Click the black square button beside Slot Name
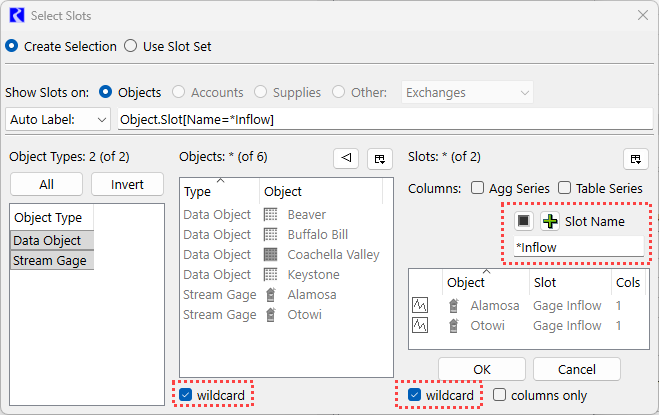 pyautogui.click(x=524, y=221)
